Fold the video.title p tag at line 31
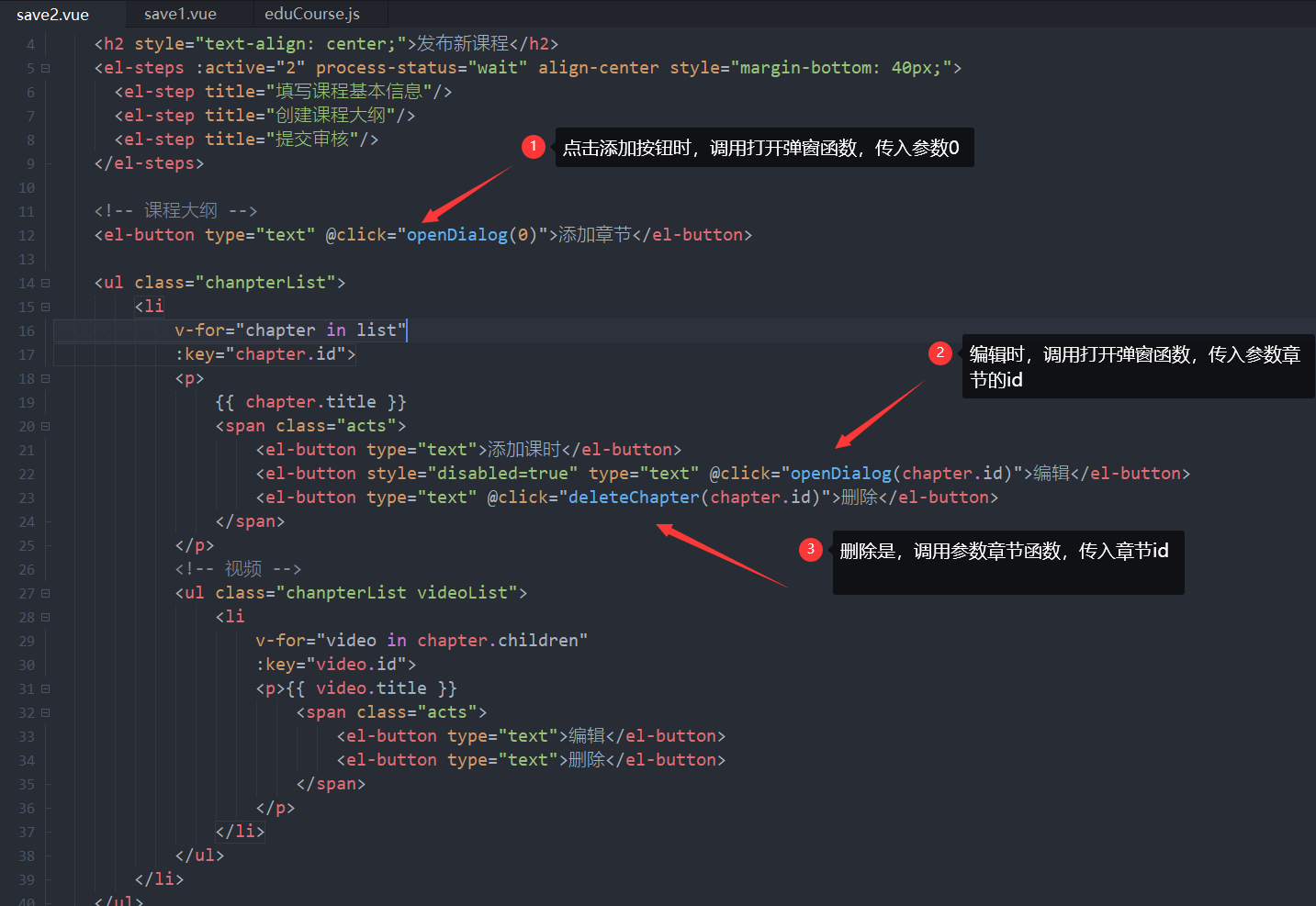Viewport: 1316px width, 906px height. click(45, 688)
